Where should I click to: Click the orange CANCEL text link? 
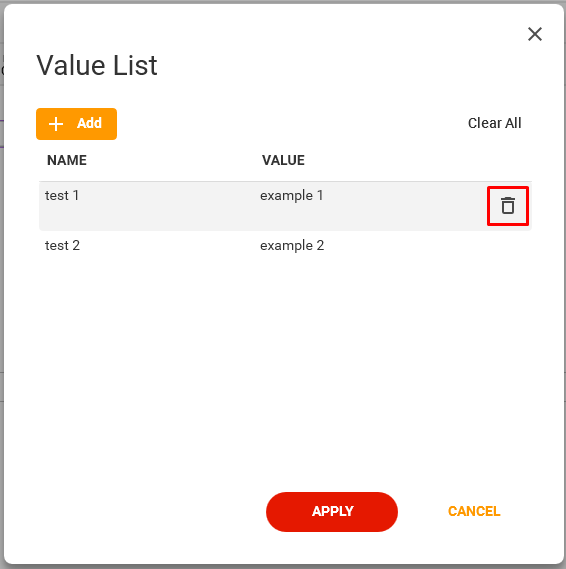click(474, 511)
